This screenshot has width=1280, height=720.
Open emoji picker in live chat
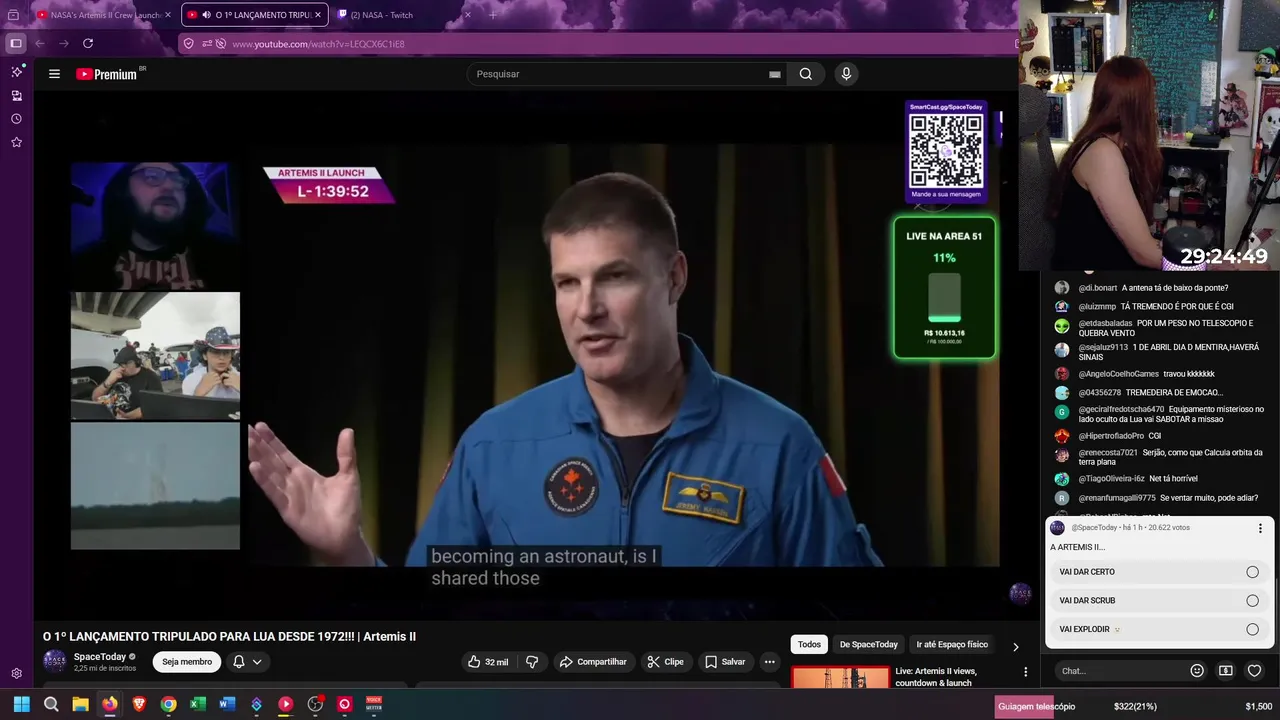[1197, 671]
